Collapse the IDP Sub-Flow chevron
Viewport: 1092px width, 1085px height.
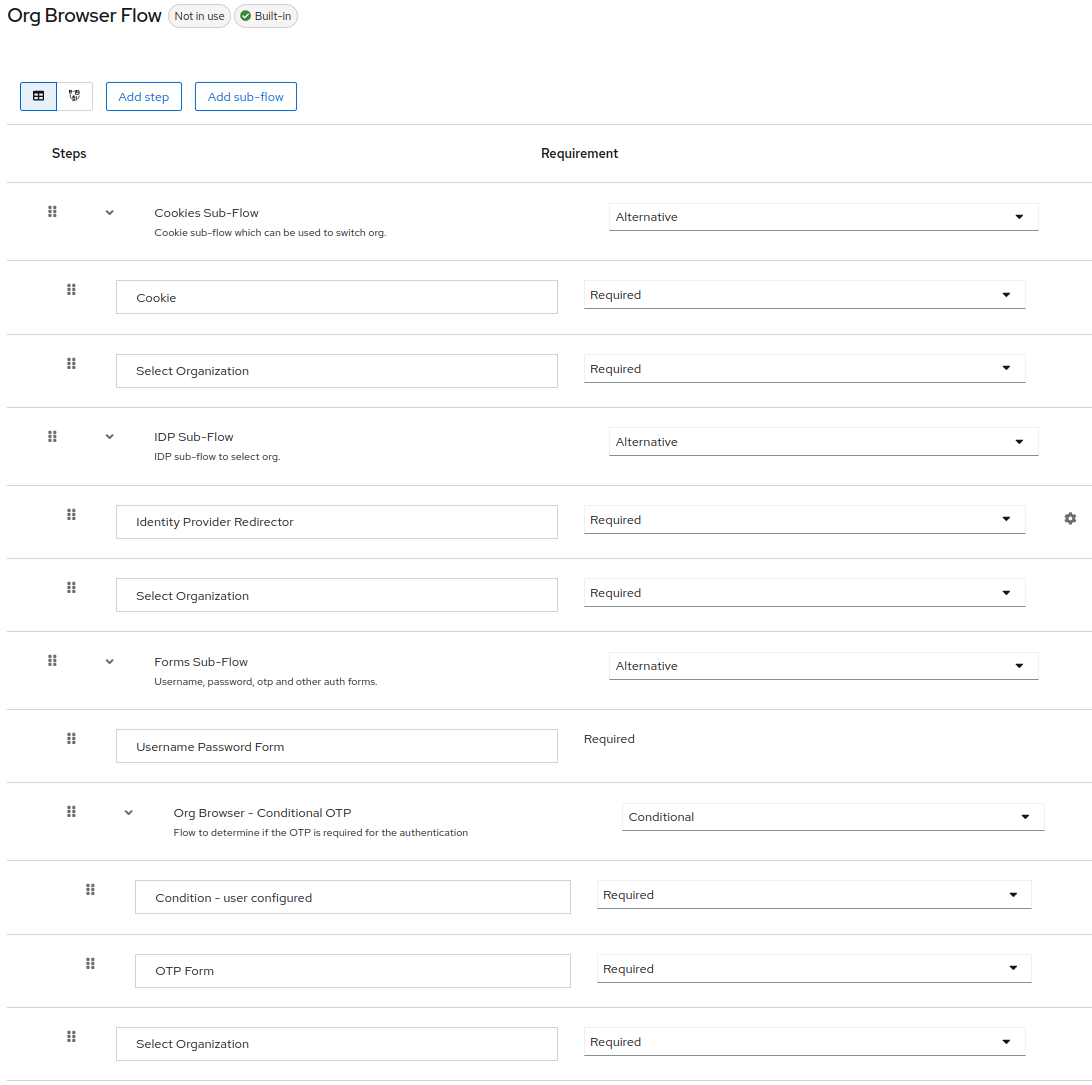pos(109,436)
